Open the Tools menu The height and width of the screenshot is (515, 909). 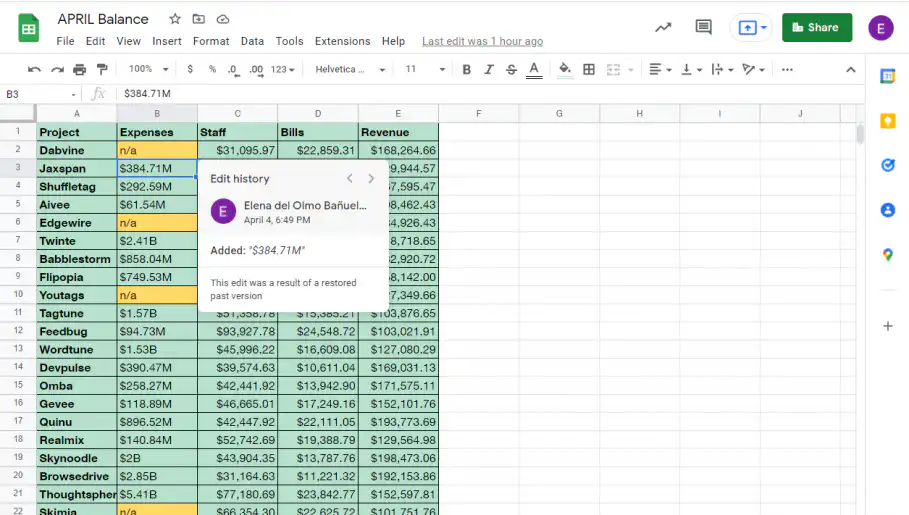(289, 41)
